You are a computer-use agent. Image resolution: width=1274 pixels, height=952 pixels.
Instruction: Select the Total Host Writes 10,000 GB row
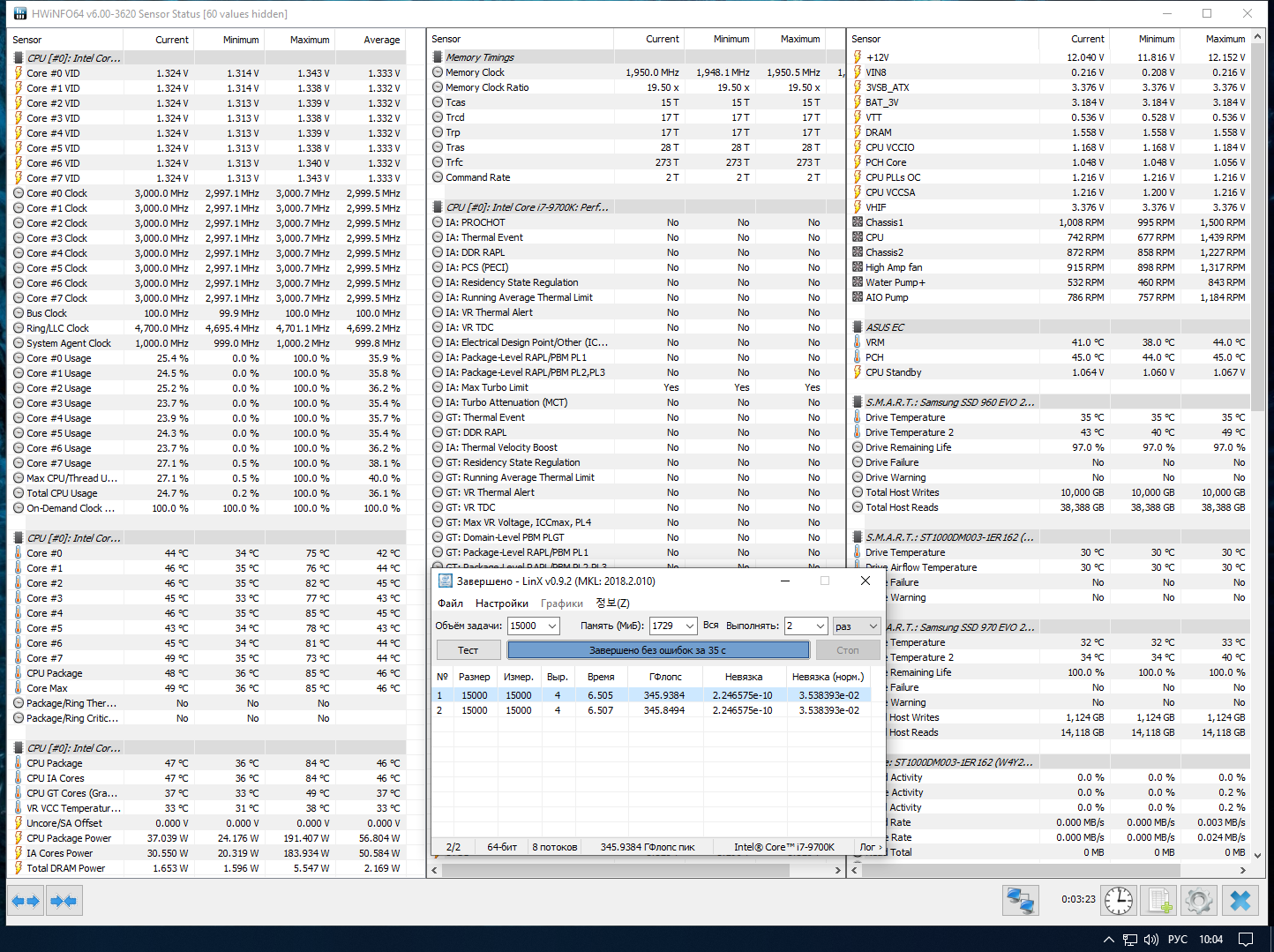point(1049,492)
